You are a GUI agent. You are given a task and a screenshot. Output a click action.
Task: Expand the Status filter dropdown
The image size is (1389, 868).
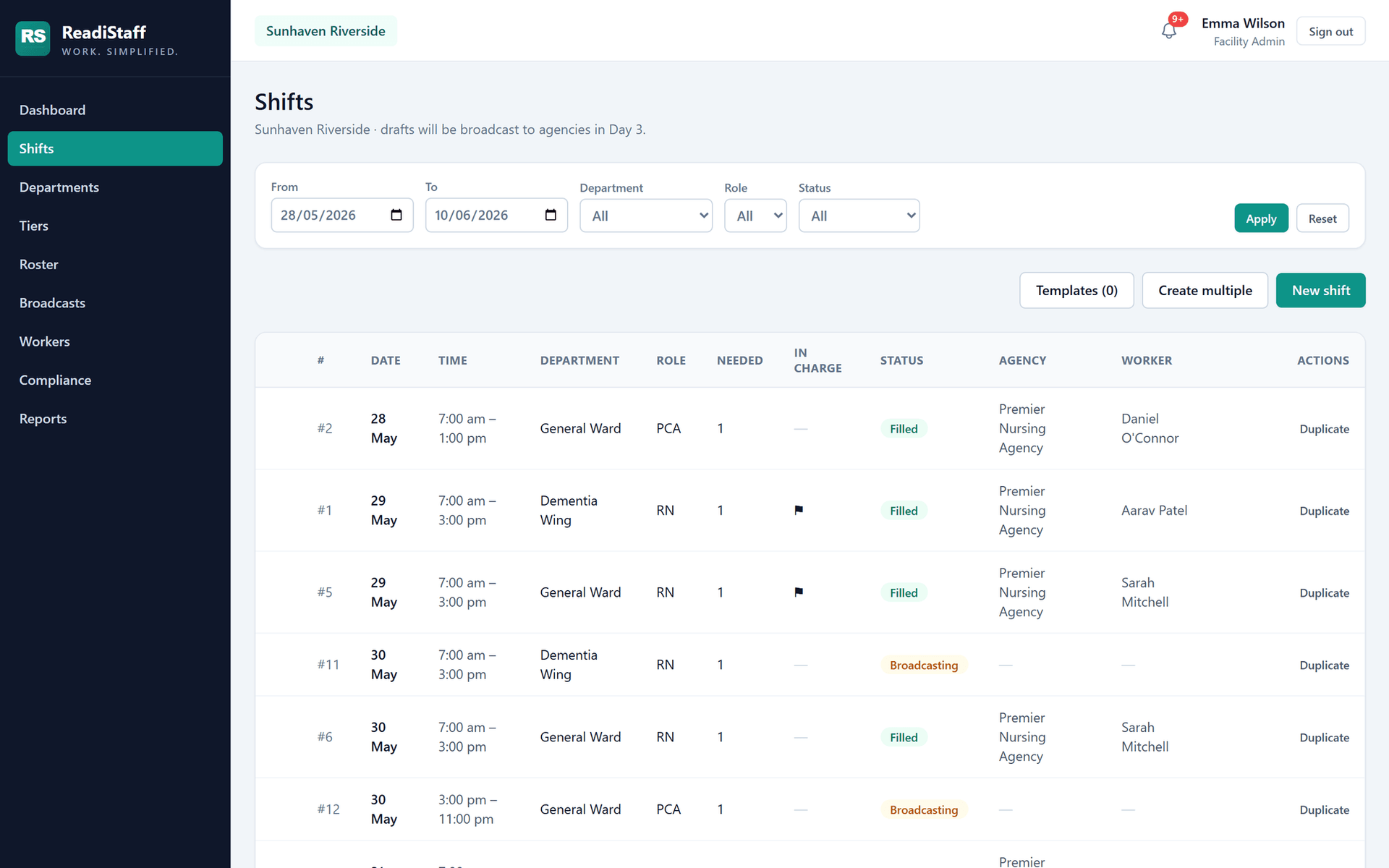pyautogui.click(x=859, y=216)
